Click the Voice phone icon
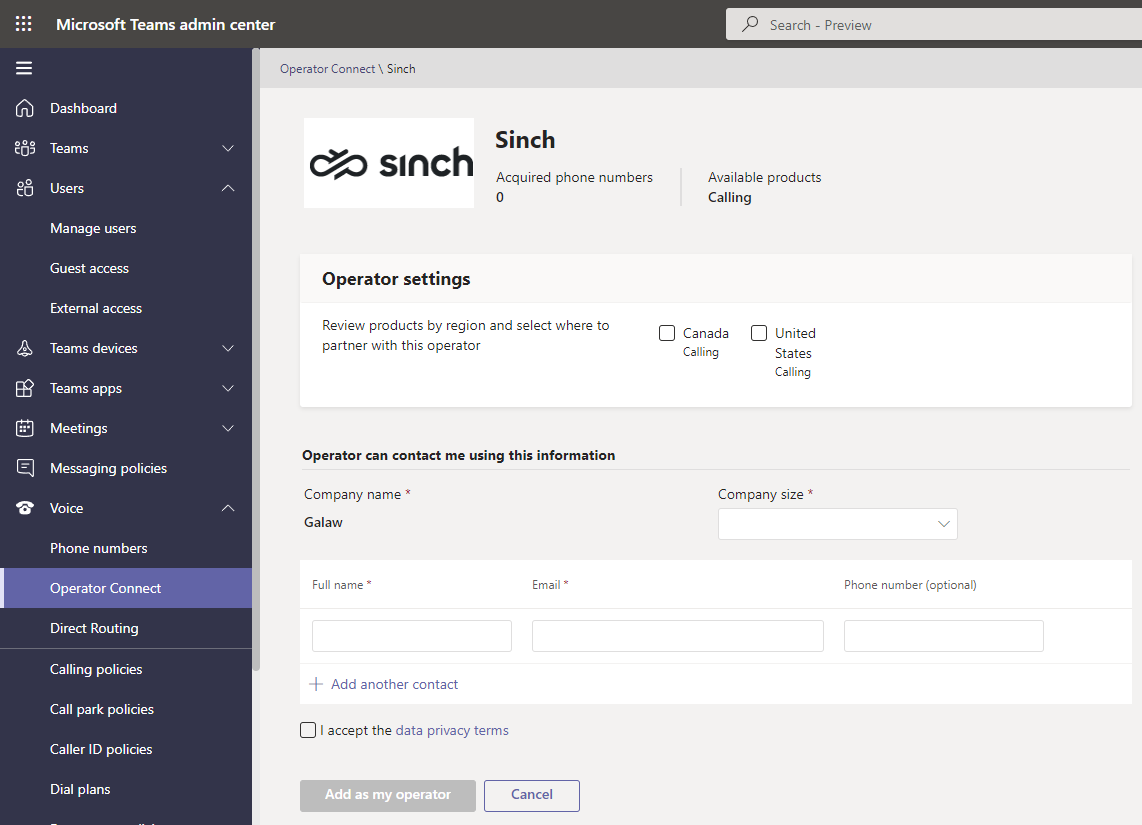 24,508
